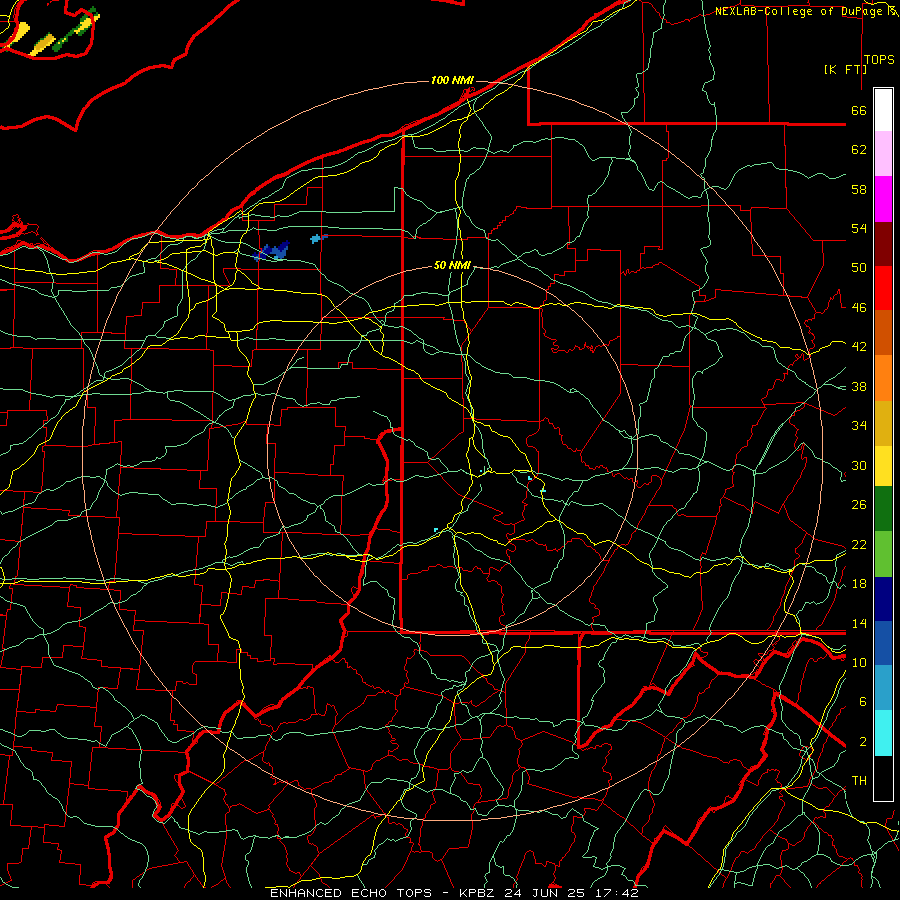Viewport: 900px width, 900px height.
Task: Click the bright yellow legend swatch
Action: [883, 465]
